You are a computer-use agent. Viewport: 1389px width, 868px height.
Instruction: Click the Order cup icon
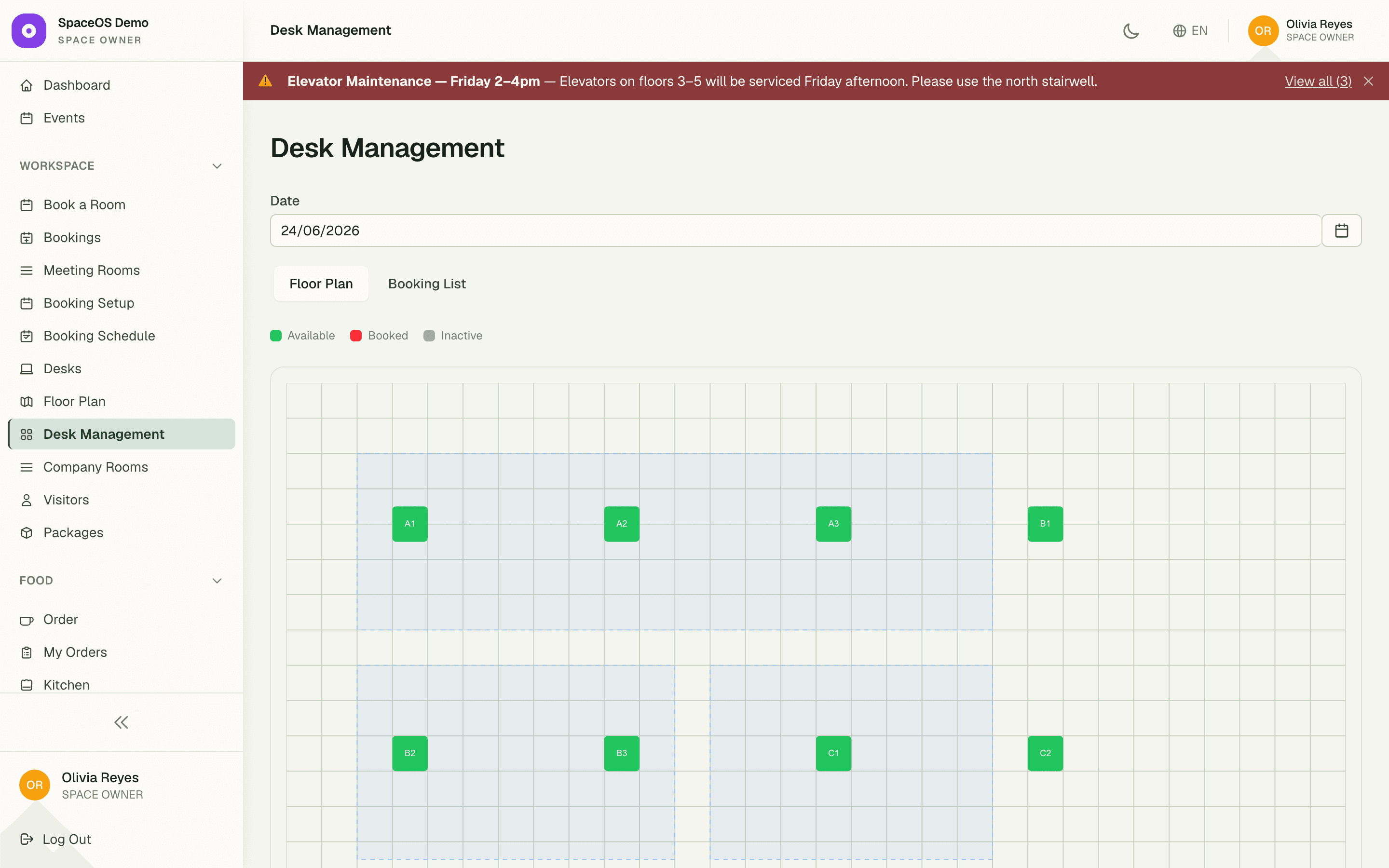[x=27, y=620]
